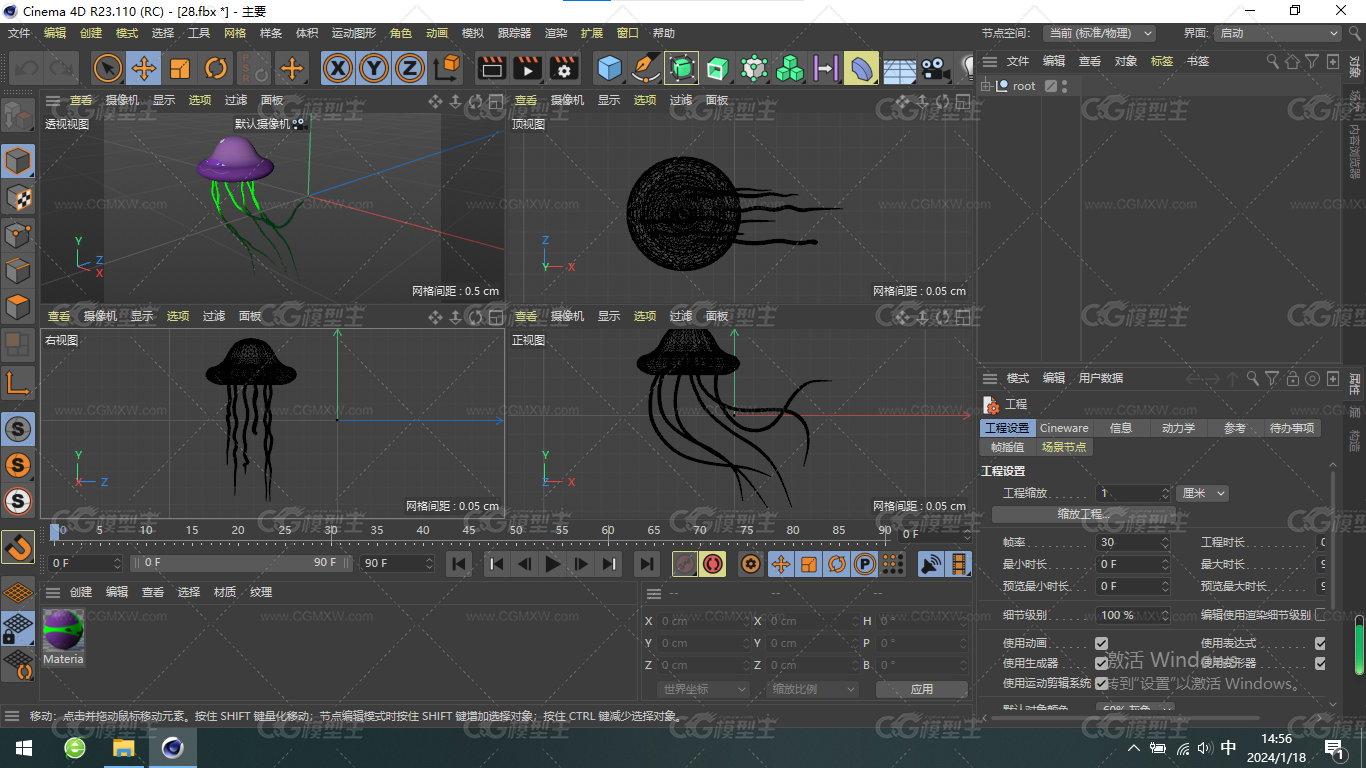
Task: Click the Floor environment icon
Action: (x=898, y=68)
